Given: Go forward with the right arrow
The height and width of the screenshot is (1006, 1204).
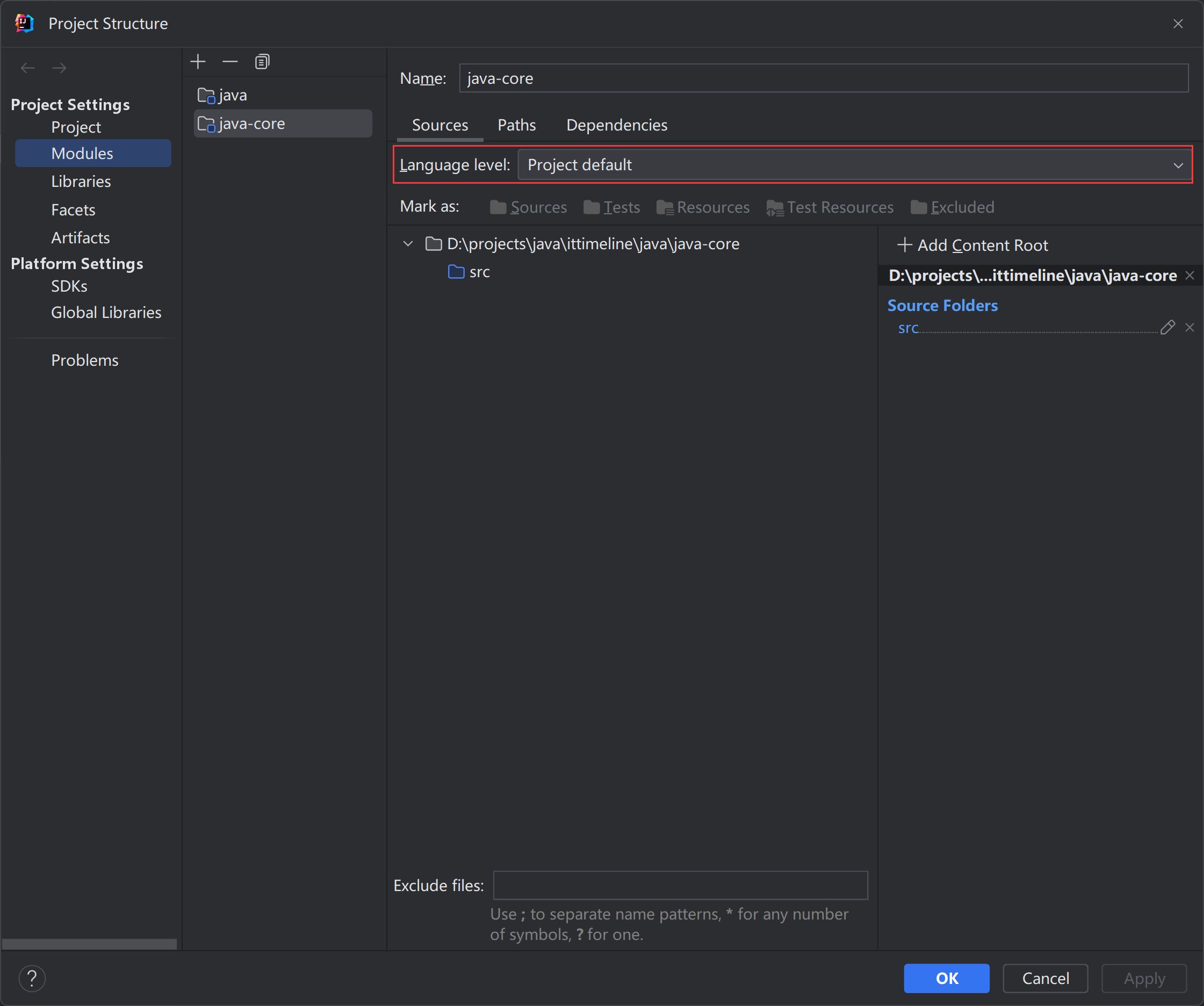Looking at the screenshot, I should tap(59, 68).
